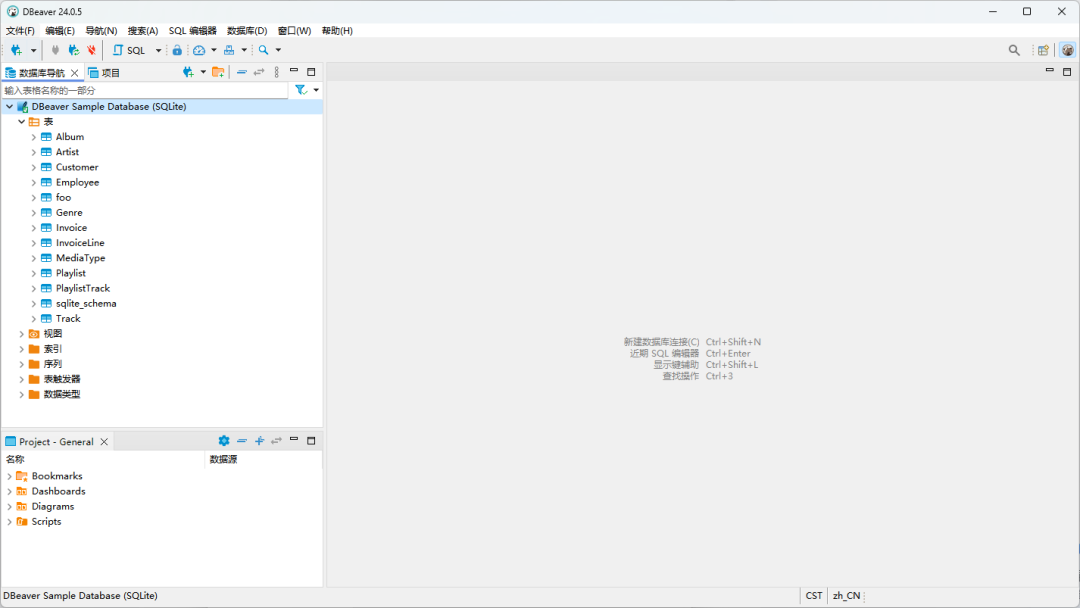The image size is (1080, 608).
Task: Click the new database connection plug icon in the main toolbar
Action: (17, 50)
